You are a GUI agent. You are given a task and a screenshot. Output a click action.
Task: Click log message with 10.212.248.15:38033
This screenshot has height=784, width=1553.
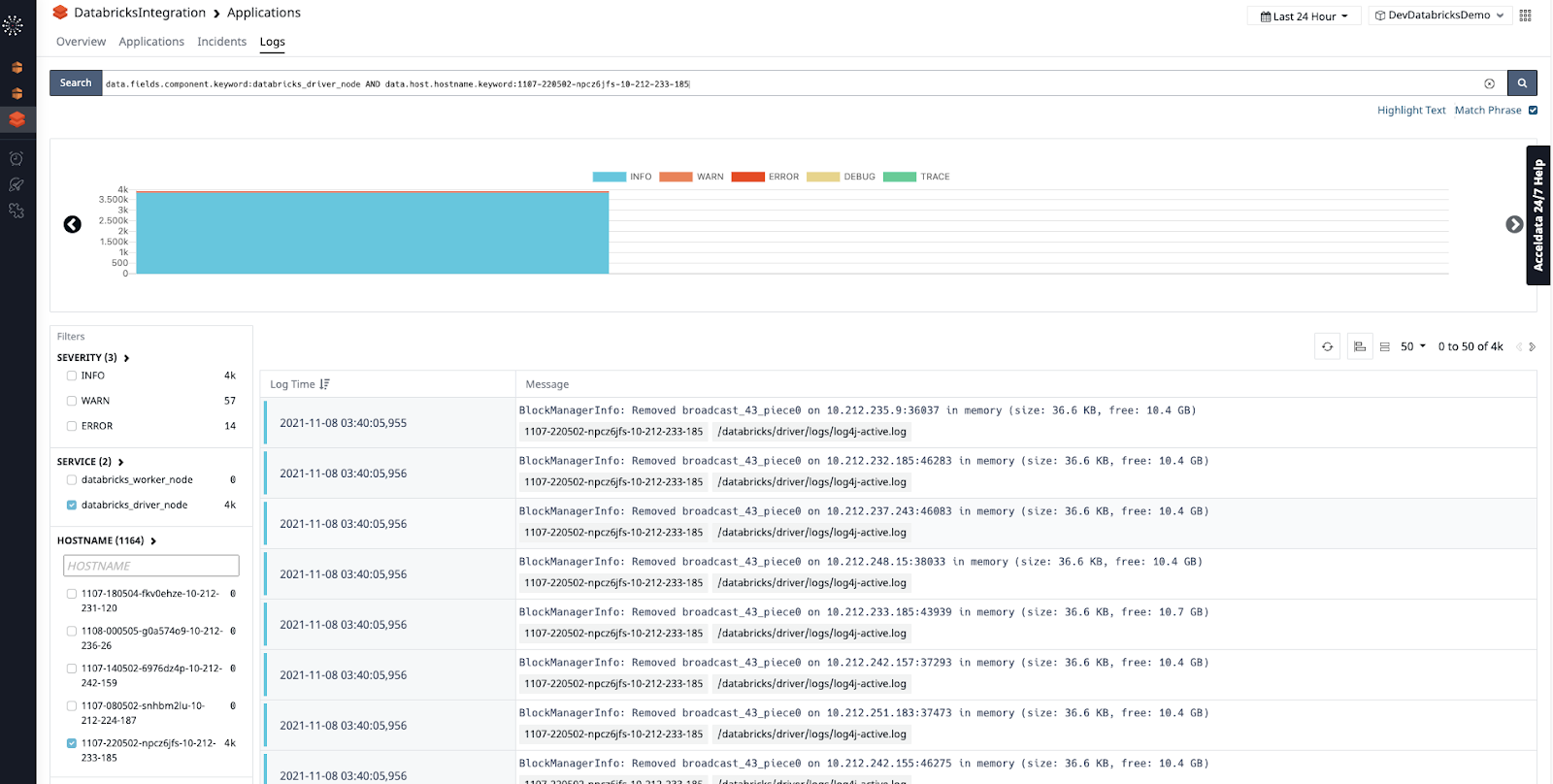861,562
